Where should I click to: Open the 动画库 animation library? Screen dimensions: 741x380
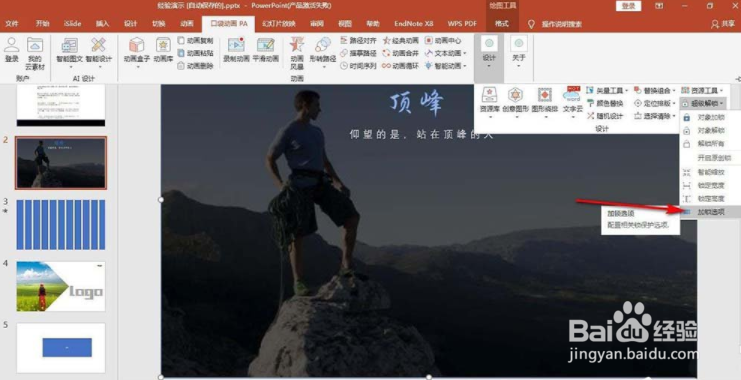click(x=163, y=51)
